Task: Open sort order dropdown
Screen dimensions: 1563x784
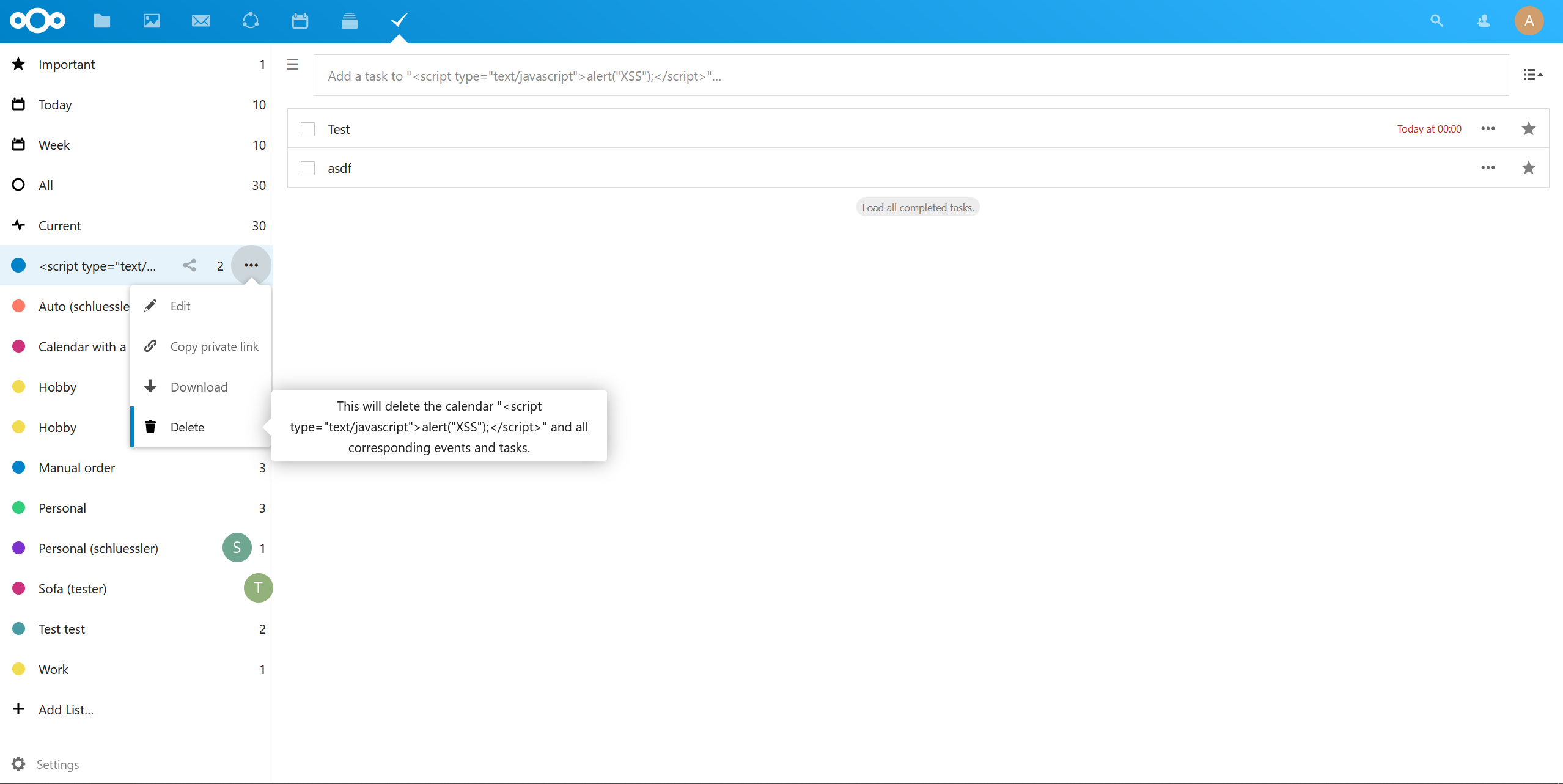Action: [1532, 75]
